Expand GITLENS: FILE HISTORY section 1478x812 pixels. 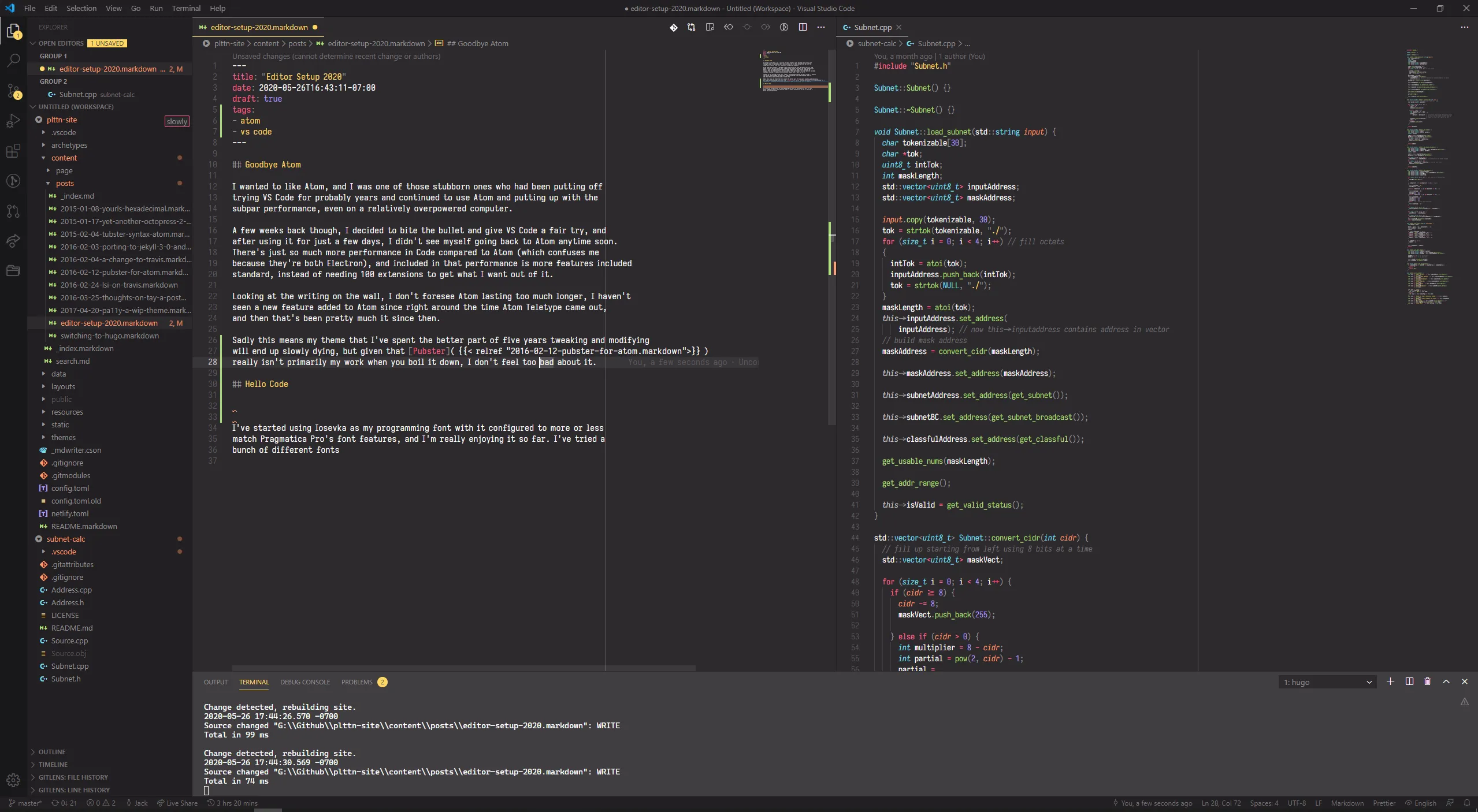(73, 777)
